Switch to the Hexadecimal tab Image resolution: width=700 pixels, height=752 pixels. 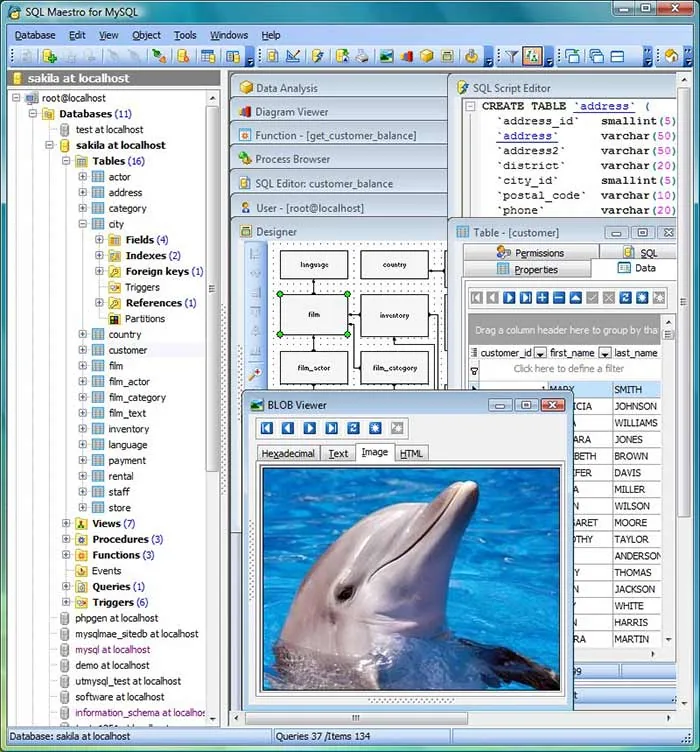point(288,453)
